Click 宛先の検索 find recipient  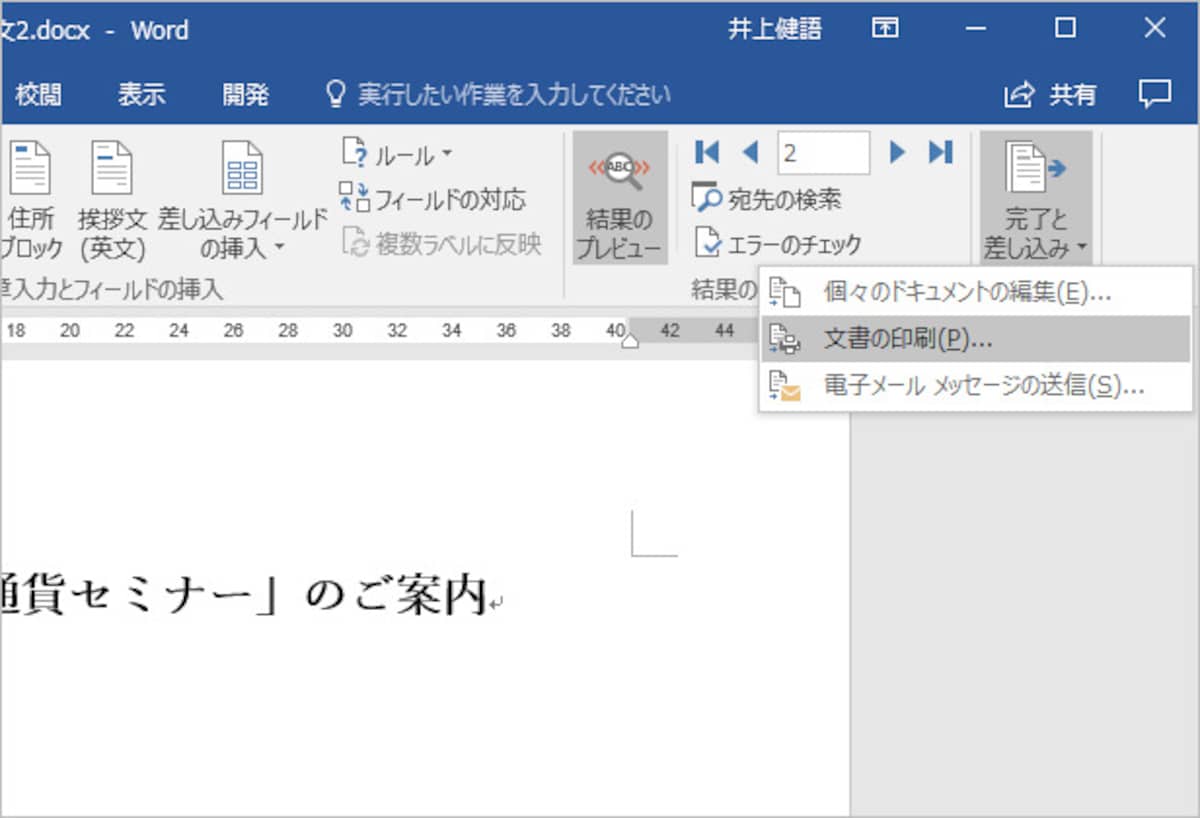(x=767, y=199)
